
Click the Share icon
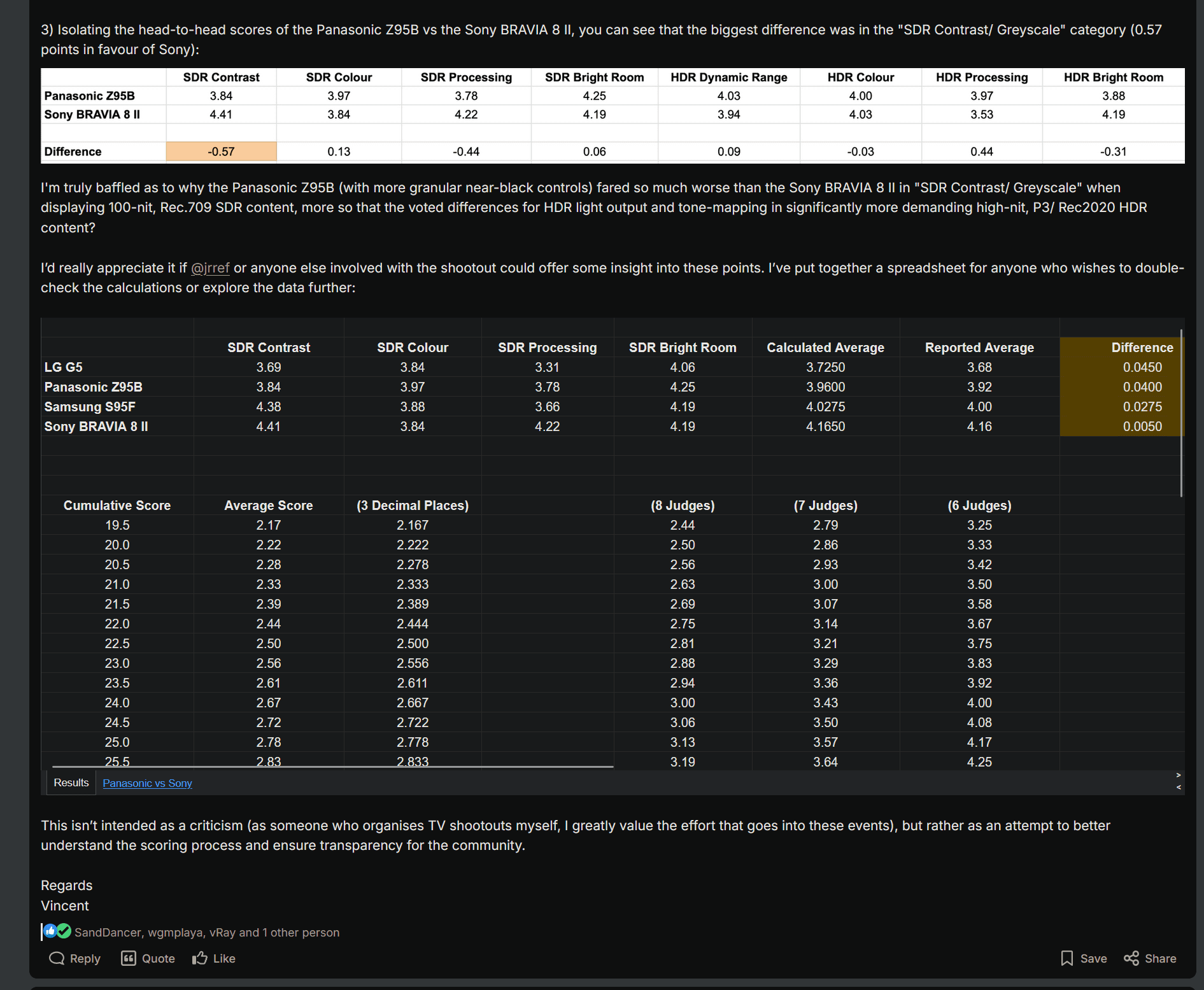point(1131,958)
